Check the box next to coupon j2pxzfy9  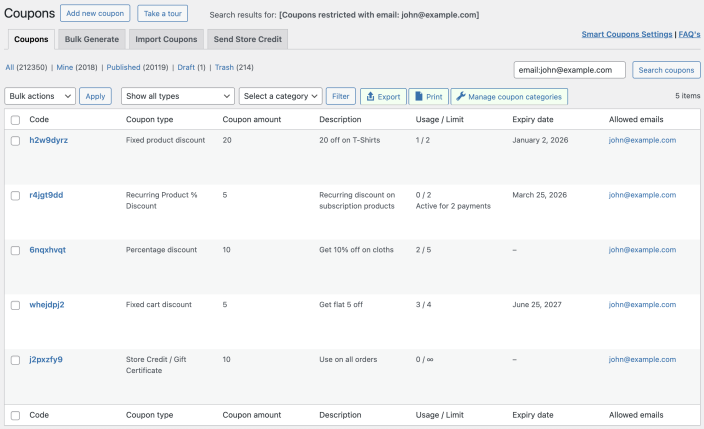(x=15, y=360)
